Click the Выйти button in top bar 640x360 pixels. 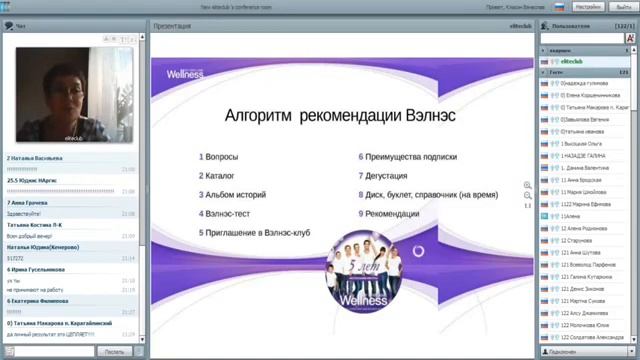[624, 7]
